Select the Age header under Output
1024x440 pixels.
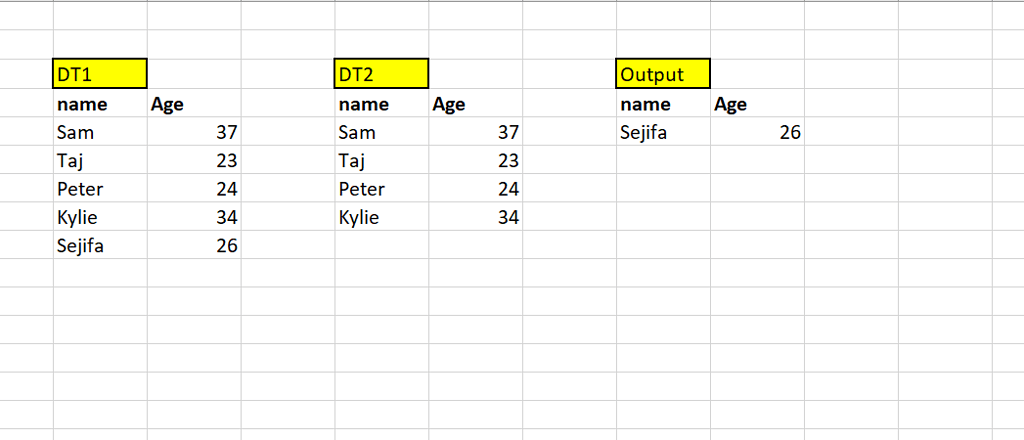click(758, 104)
